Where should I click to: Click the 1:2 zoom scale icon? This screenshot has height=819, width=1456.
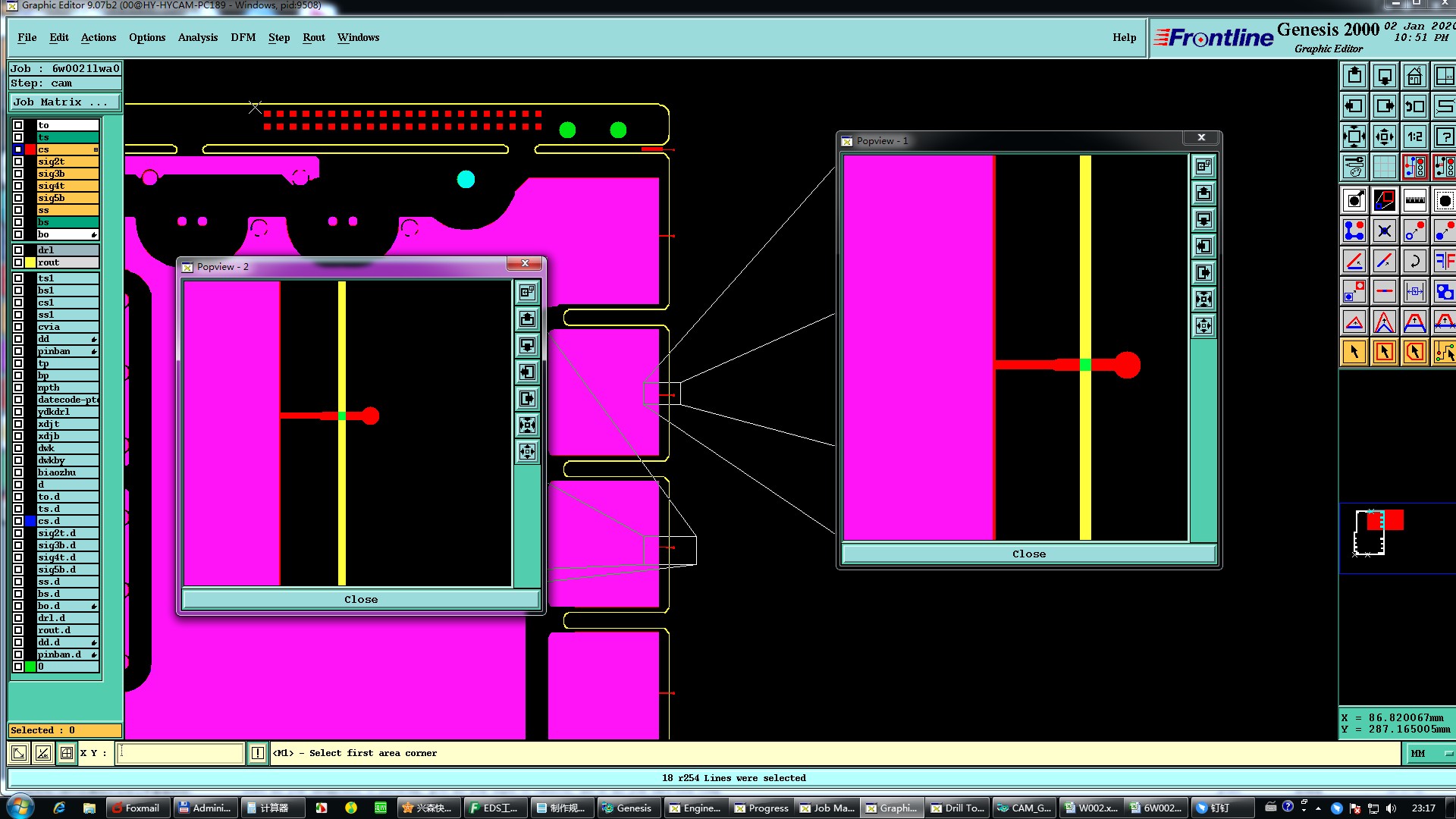(x=1414, y=137)
